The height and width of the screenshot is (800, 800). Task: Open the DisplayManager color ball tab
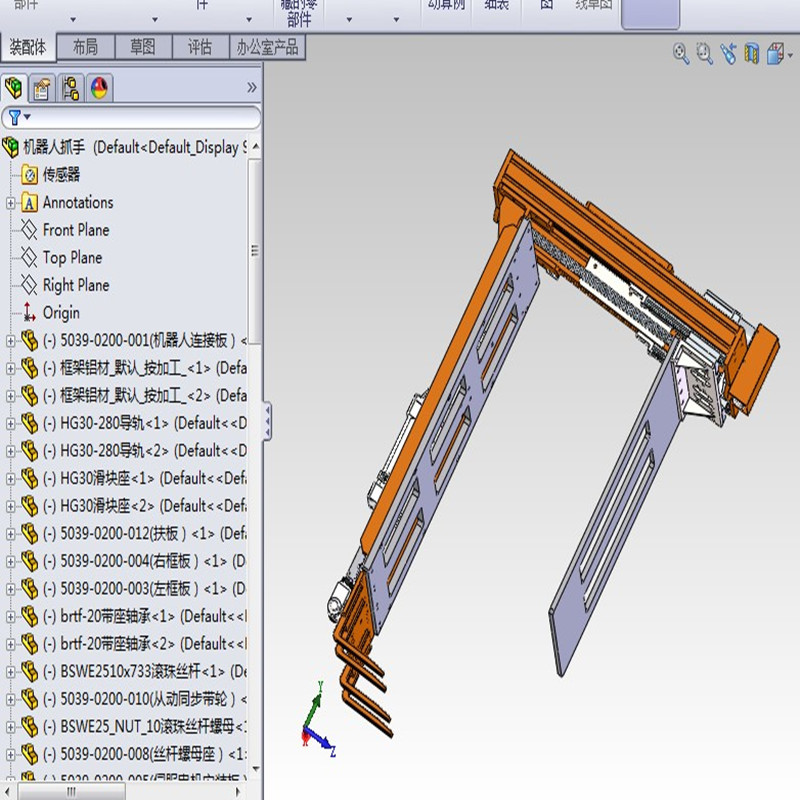[99, 88]
